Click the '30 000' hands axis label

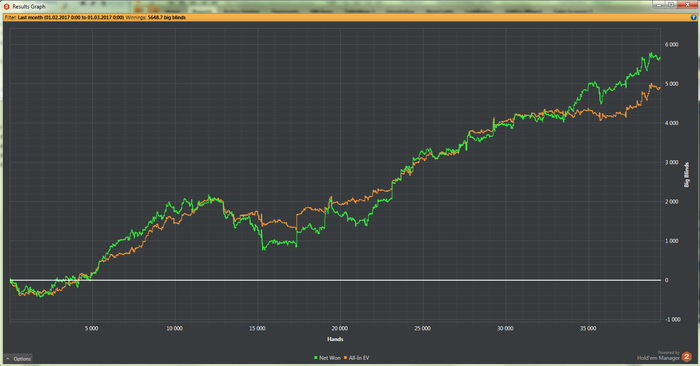point(505,329)
